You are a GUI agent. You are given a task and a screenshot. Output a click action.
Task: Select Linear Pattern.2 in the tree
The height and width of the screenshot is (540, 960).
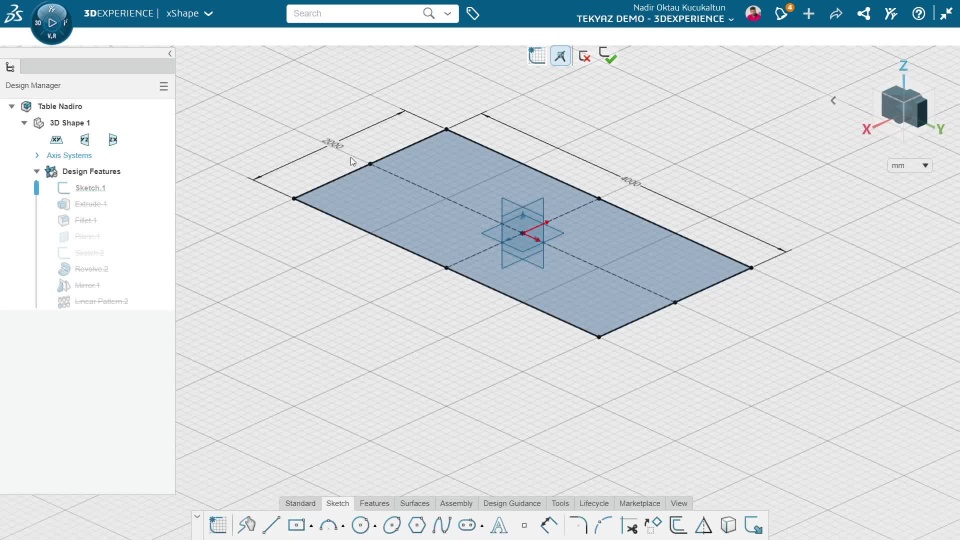tap(101, 301)
